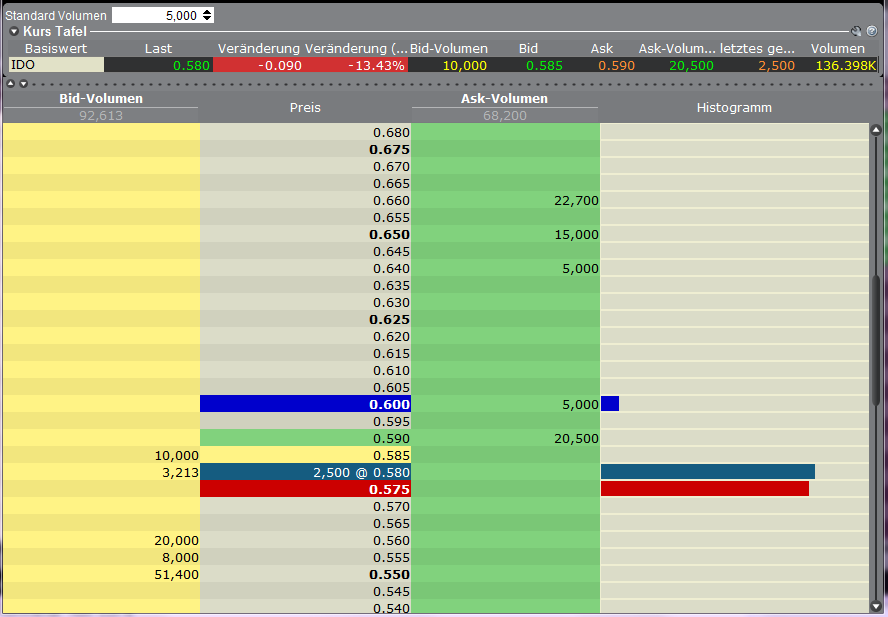The width and height of the screenshot is (888, 617).
Task: Click the bid total 92,613
Action: [101, 116]
